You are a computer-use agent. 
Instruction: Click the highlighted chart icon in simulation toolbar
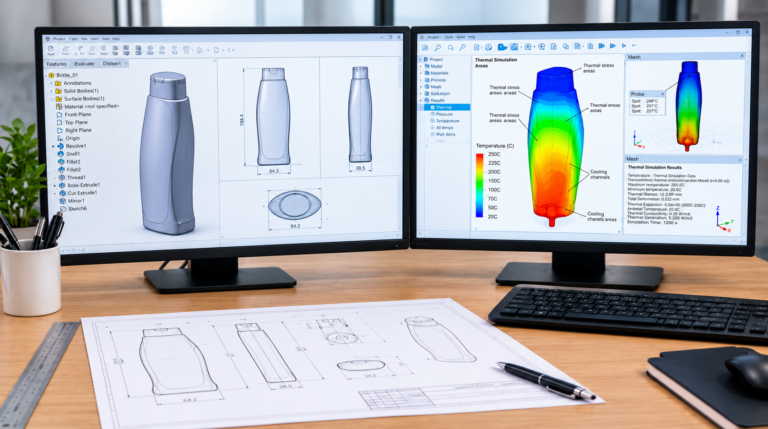click(514, 47)
